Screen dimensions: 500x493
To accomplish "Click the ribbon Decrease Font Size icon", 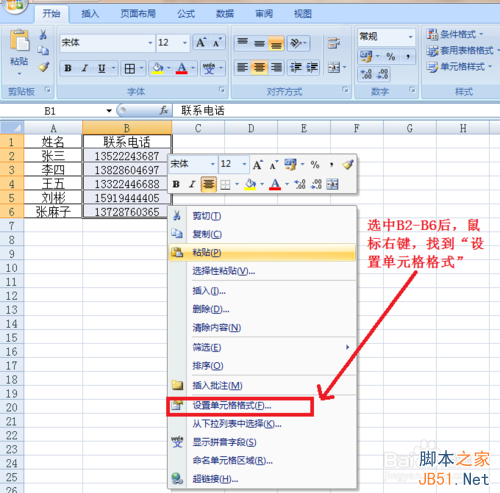I will (217, 43).
